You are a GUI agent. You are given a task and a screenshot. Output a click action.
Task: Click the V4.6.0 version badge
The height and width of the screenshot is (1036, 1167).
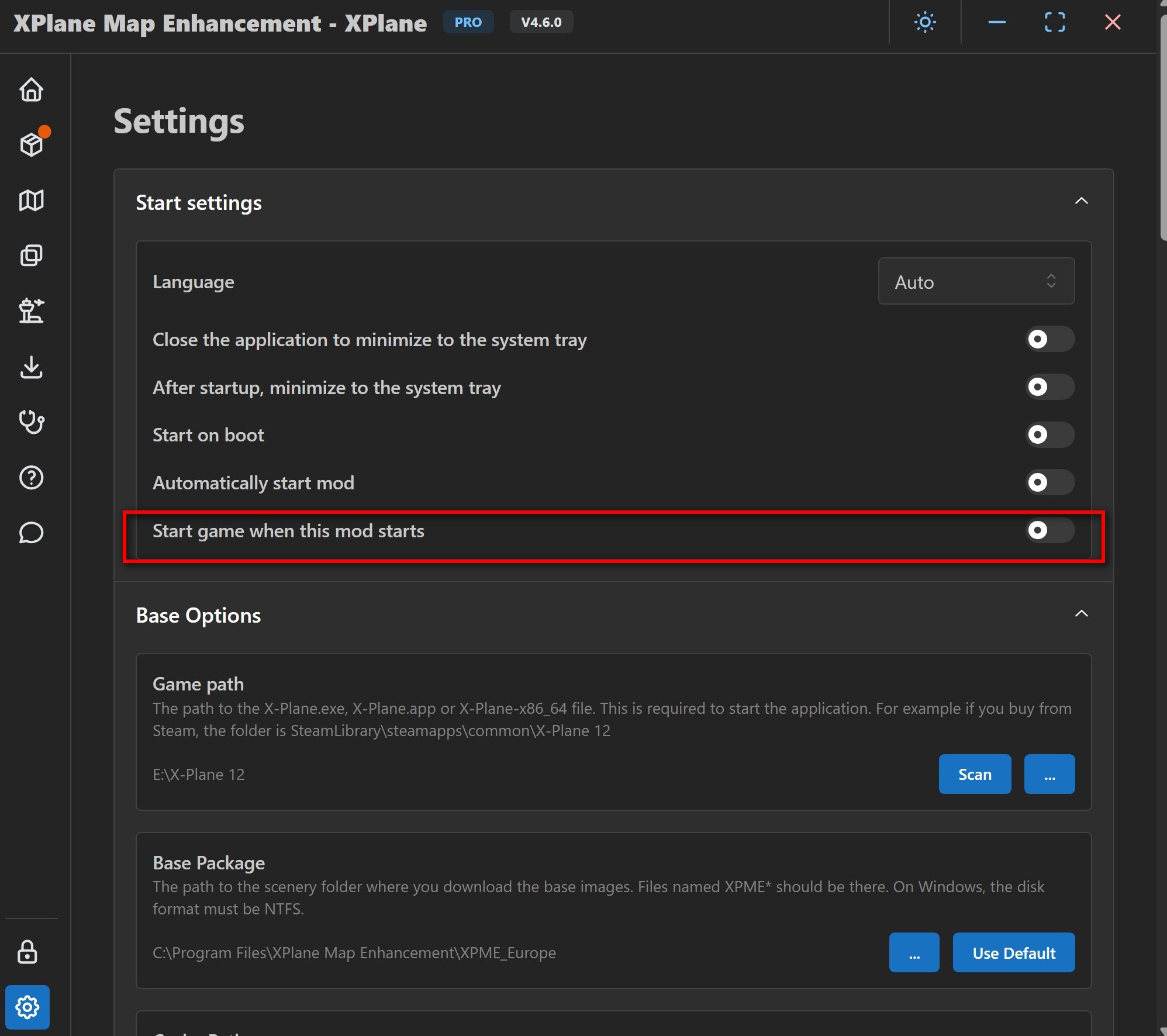point(541,22)
